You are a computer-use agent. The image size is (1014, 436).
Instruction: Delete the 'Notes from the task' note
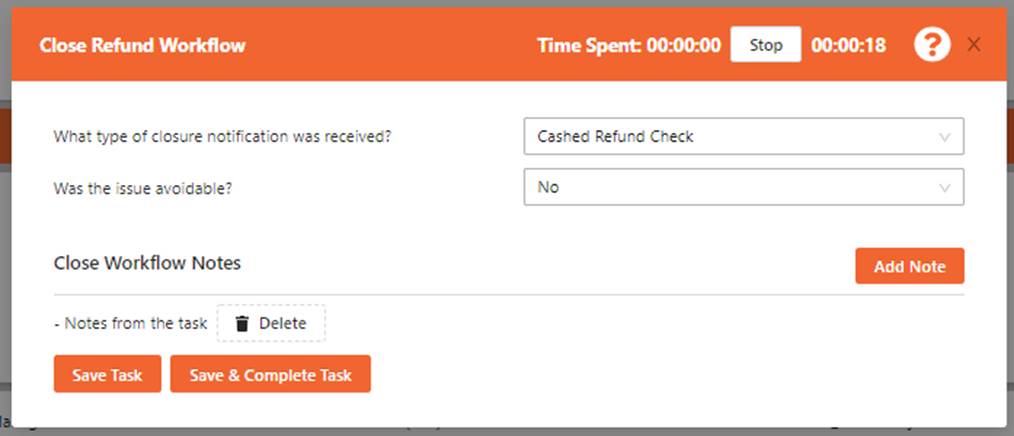[271, 323]
